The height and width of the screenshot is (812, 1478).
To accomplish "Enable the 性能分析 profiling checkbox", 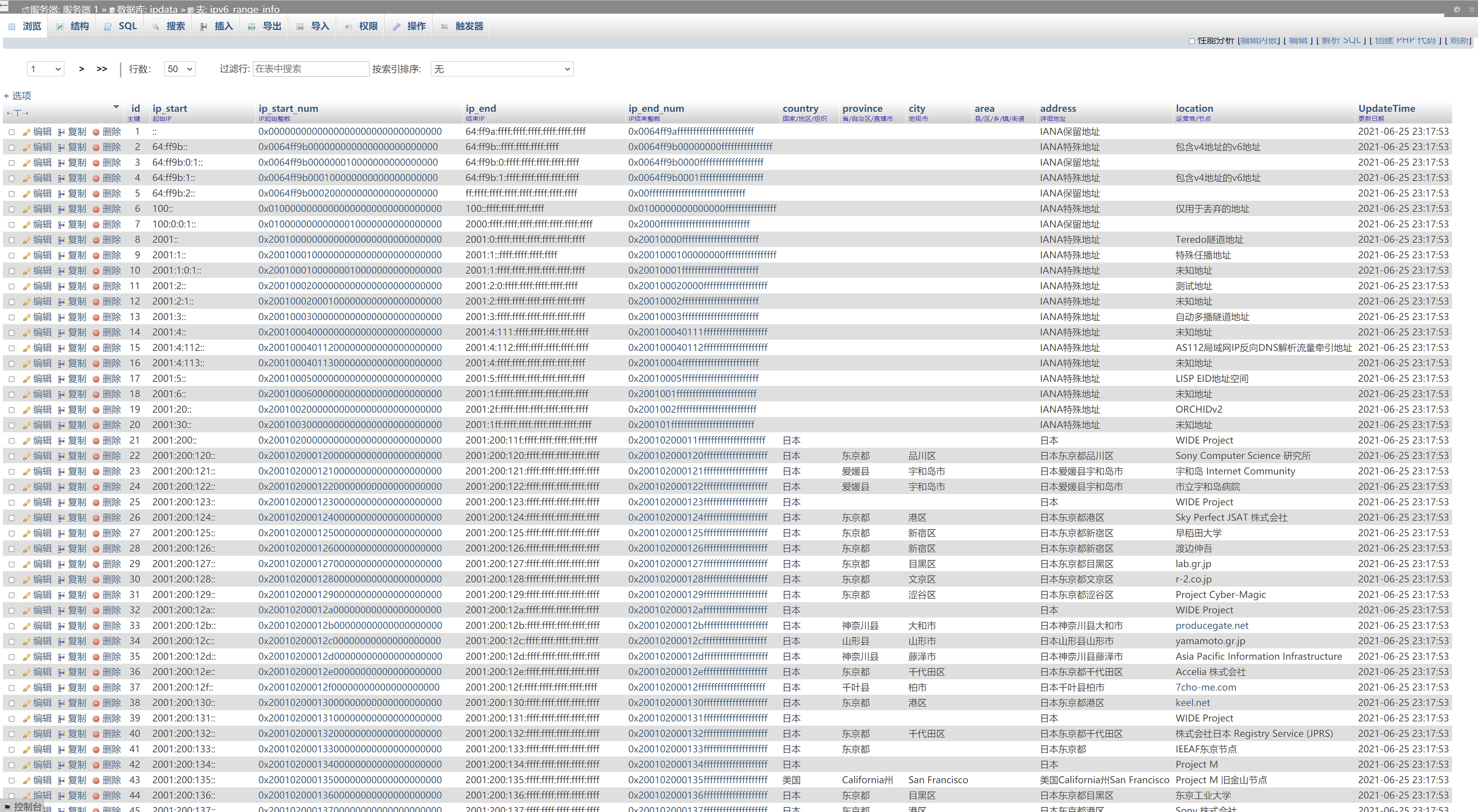I will coord(1192,41).
